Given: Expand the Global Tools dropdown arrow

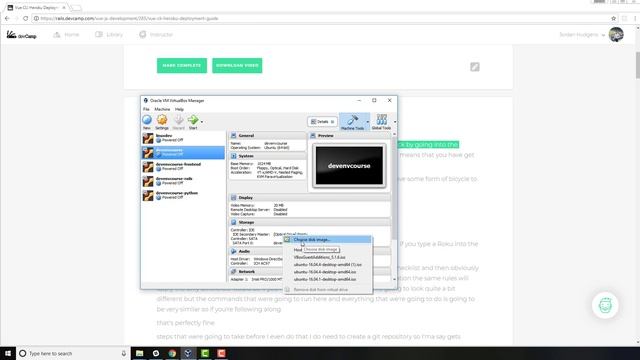Looking at the screenshot, I should pyautogui.click(x=395, y=122).
